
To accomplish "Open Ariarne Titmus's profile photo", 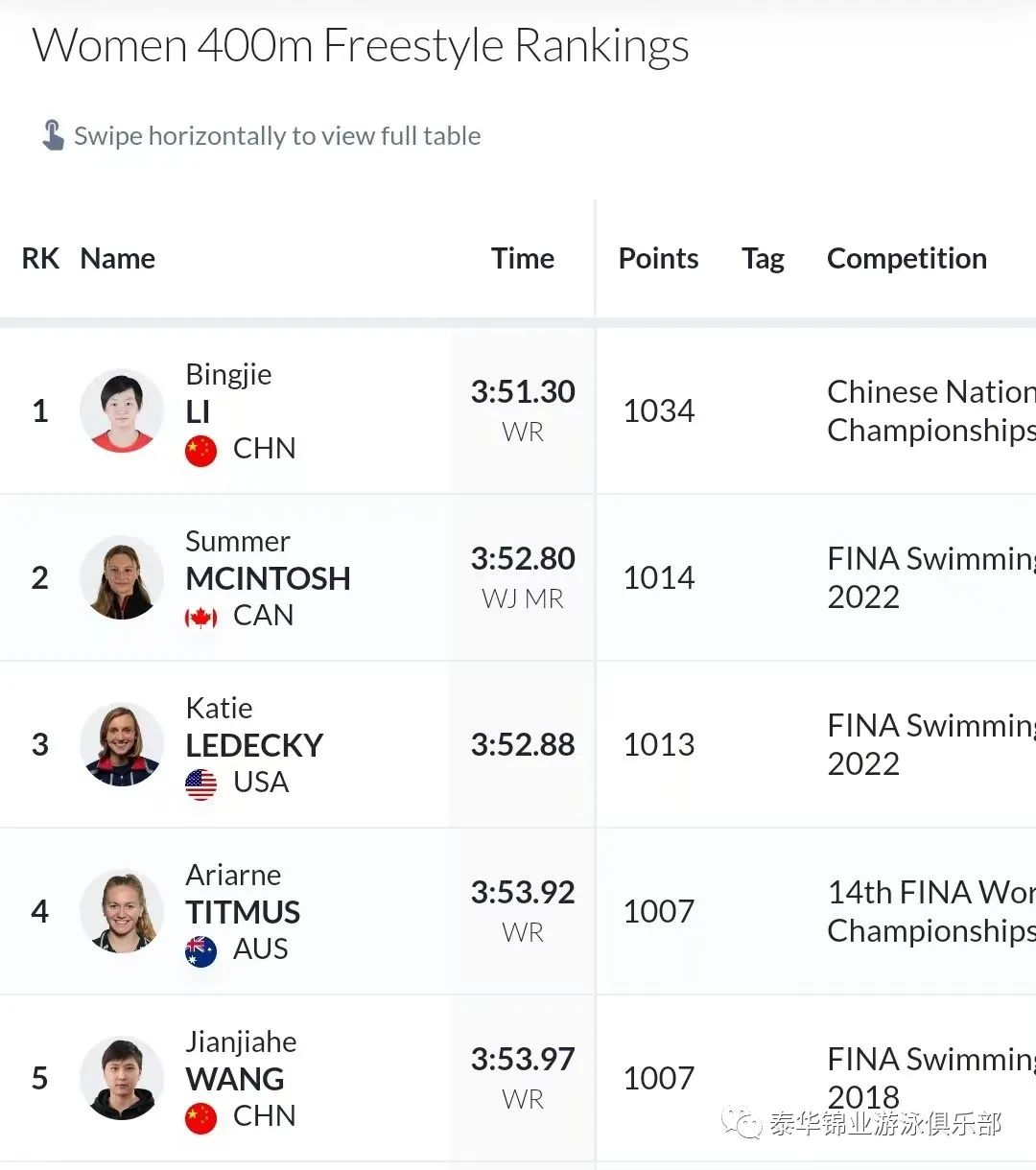I will click(122, 911).
